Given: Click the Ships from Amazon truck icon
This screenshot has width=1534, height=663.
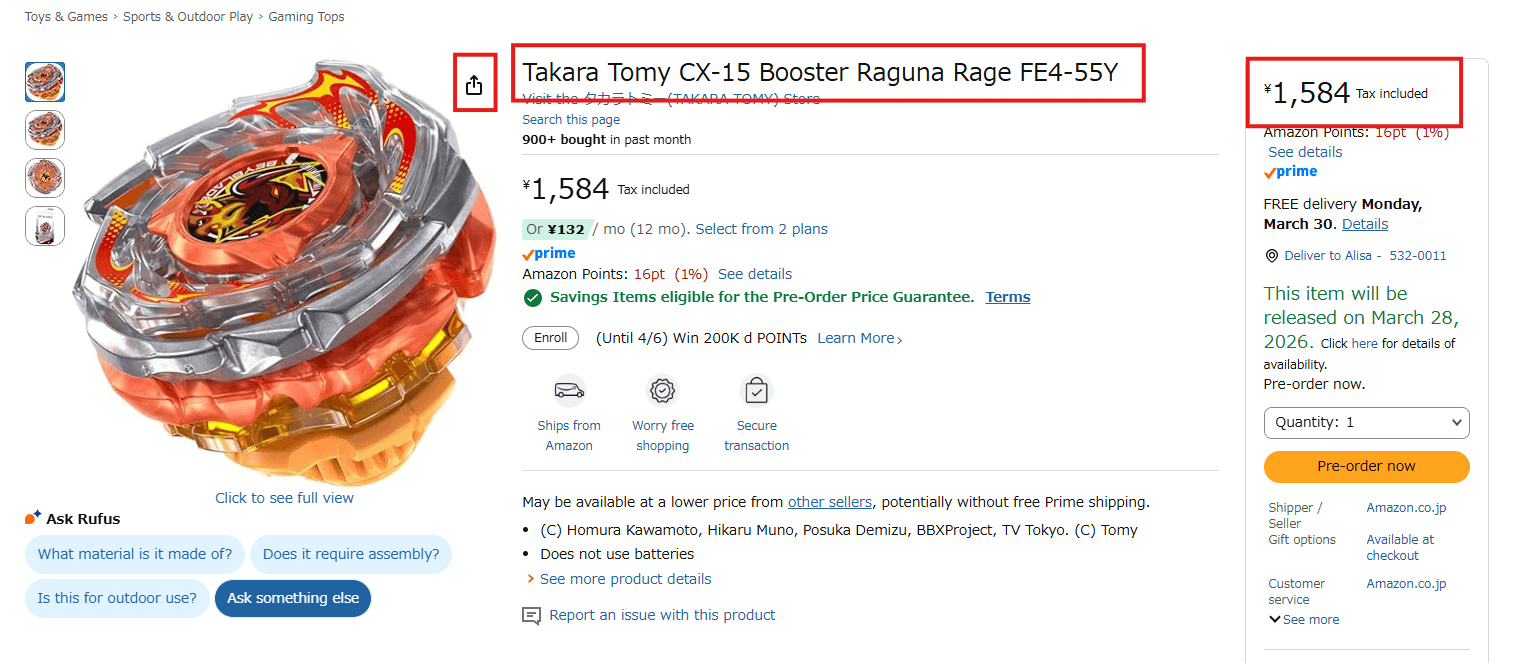Looking at the screenshot, I should point(569,390).
